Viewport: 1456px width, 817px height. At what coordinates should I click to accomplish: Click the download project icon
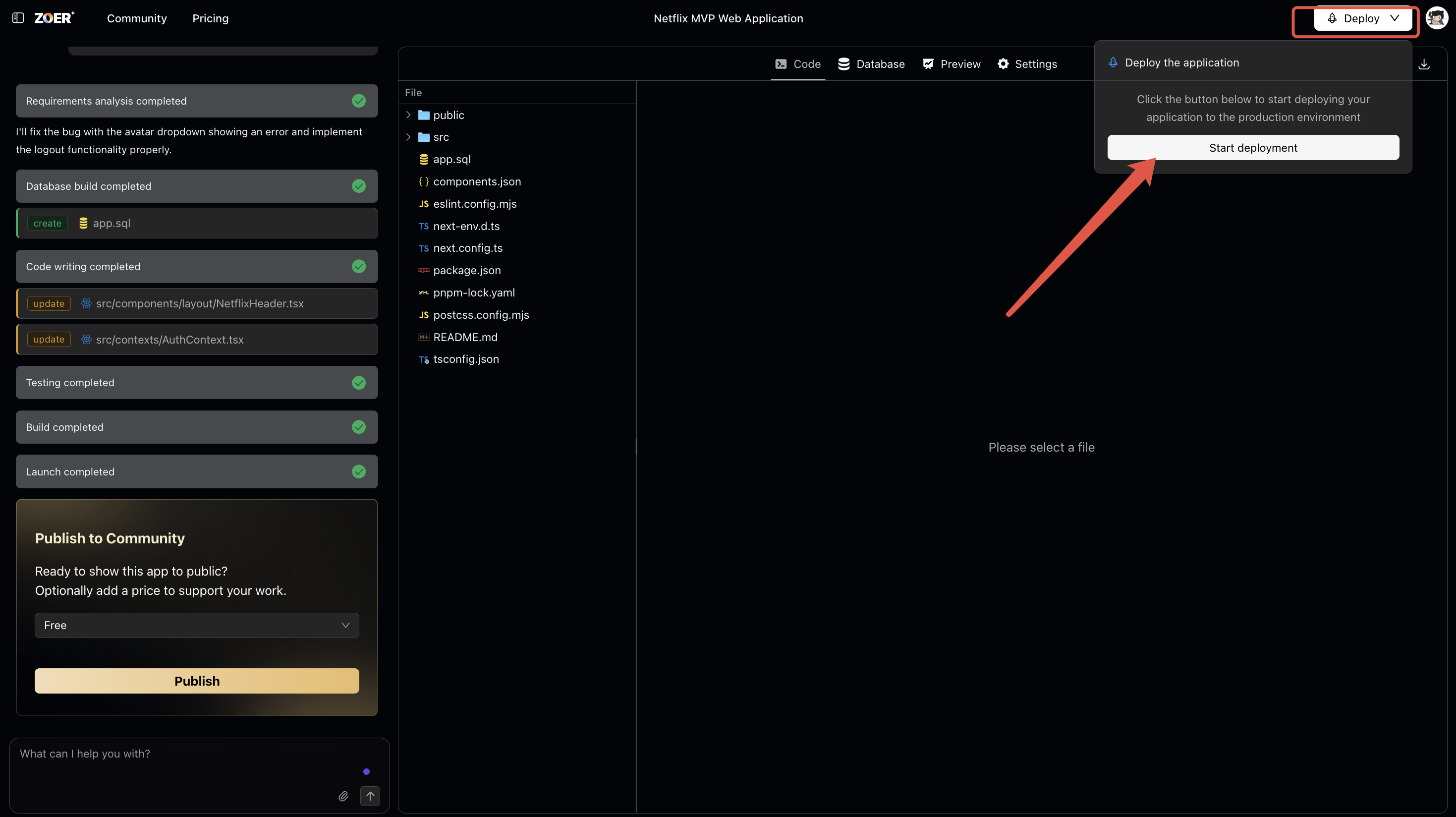[x=1424, y=64]
